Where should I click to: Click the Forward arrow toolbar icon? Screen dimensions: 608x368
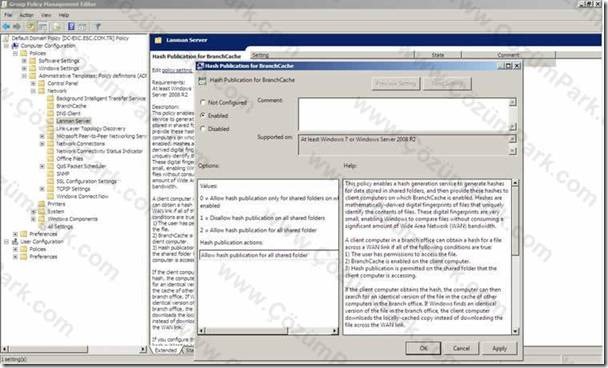[17, 26]
